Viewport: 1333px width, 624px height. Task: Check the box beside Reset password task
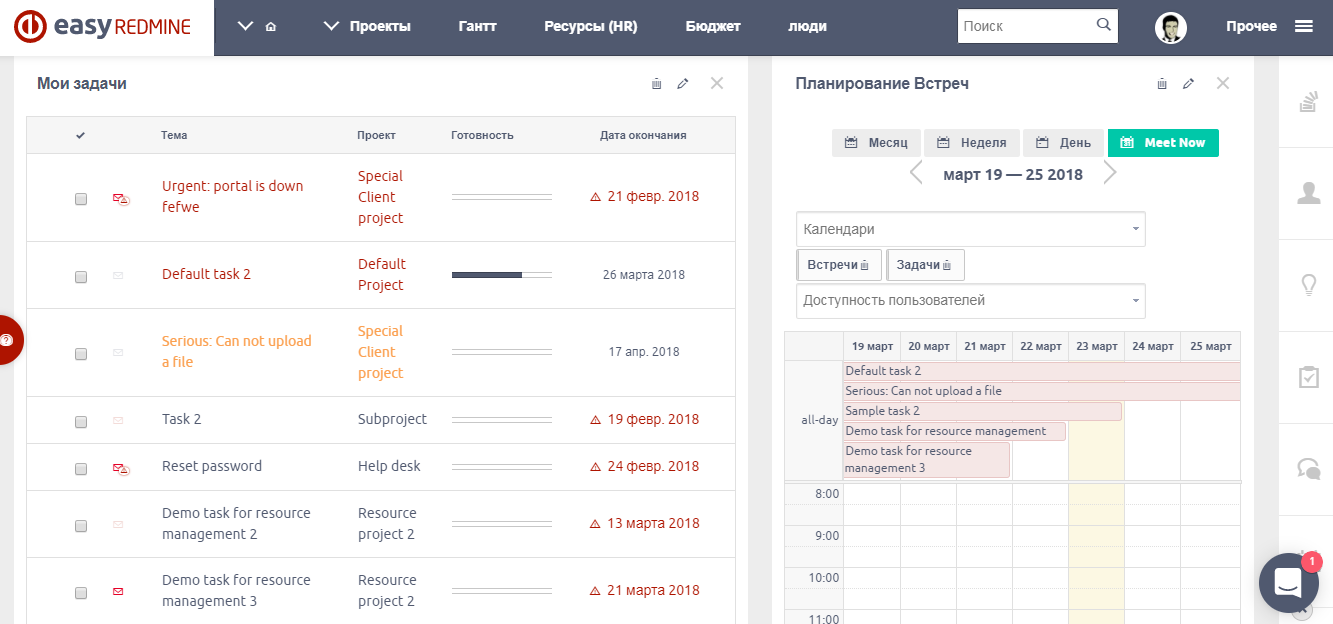pyautogui.click(x=80, y=466)
